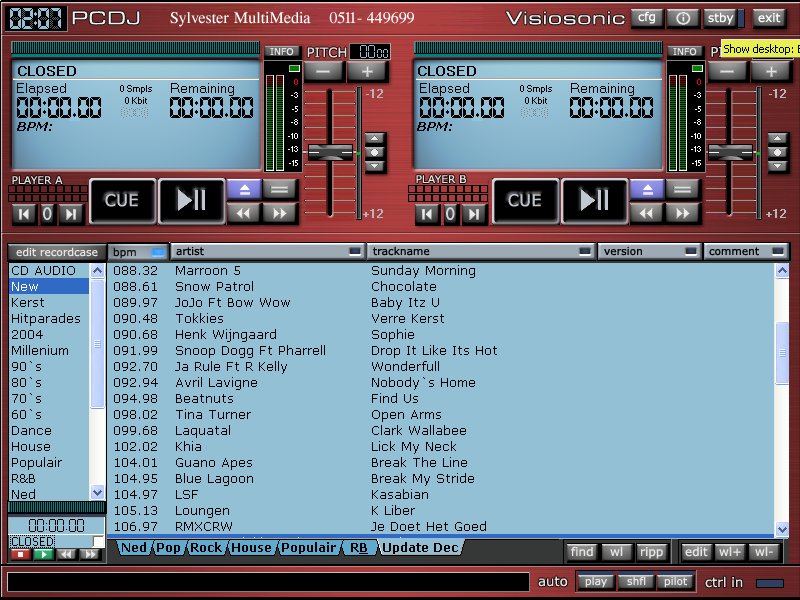Viewport: 800px width, 600px height.
Task: Fast-forward Player A with double-right arrows
Action: [280, 213]
